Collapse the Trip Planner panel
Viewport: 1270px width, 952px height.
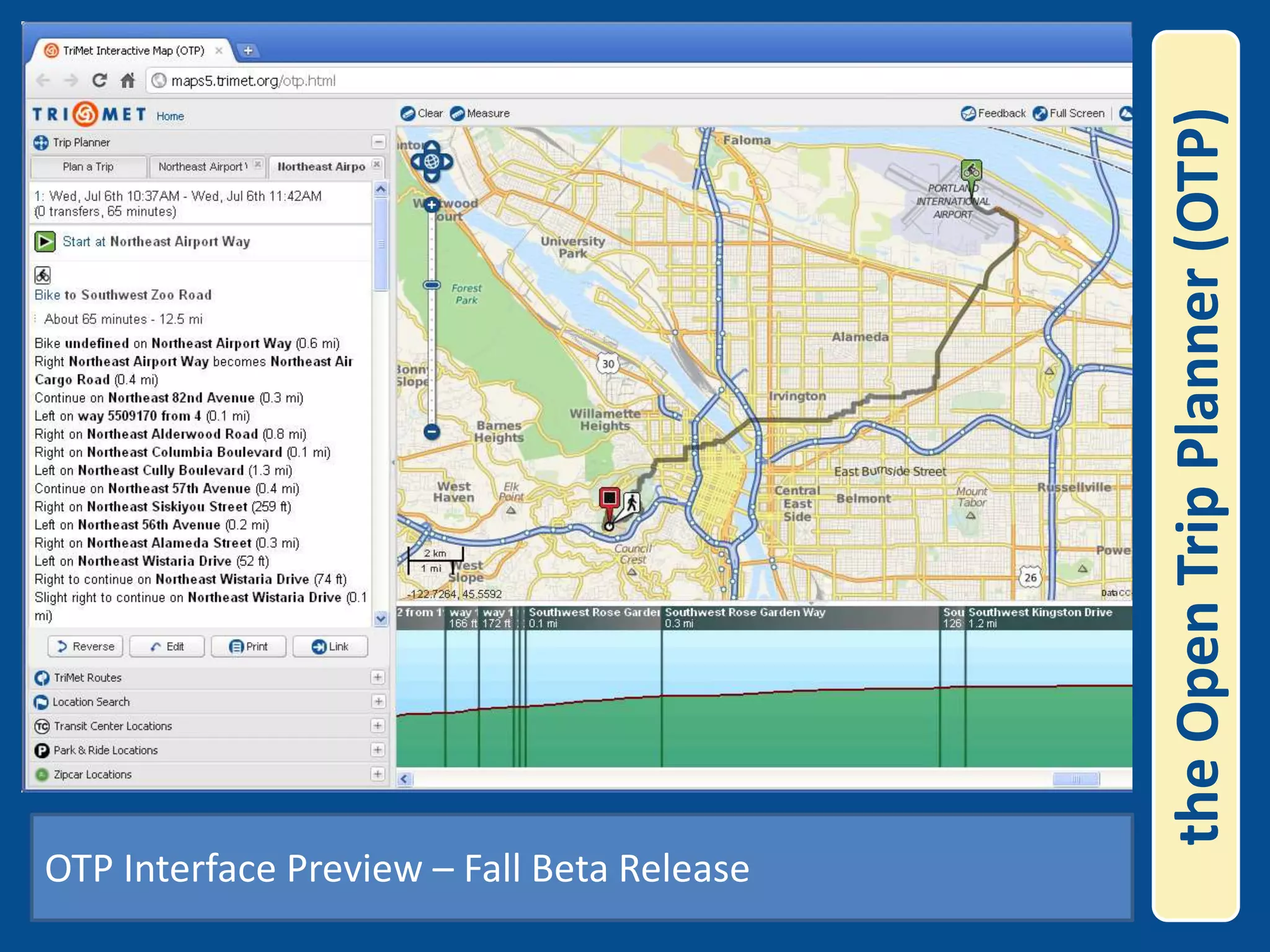(378, 142)
